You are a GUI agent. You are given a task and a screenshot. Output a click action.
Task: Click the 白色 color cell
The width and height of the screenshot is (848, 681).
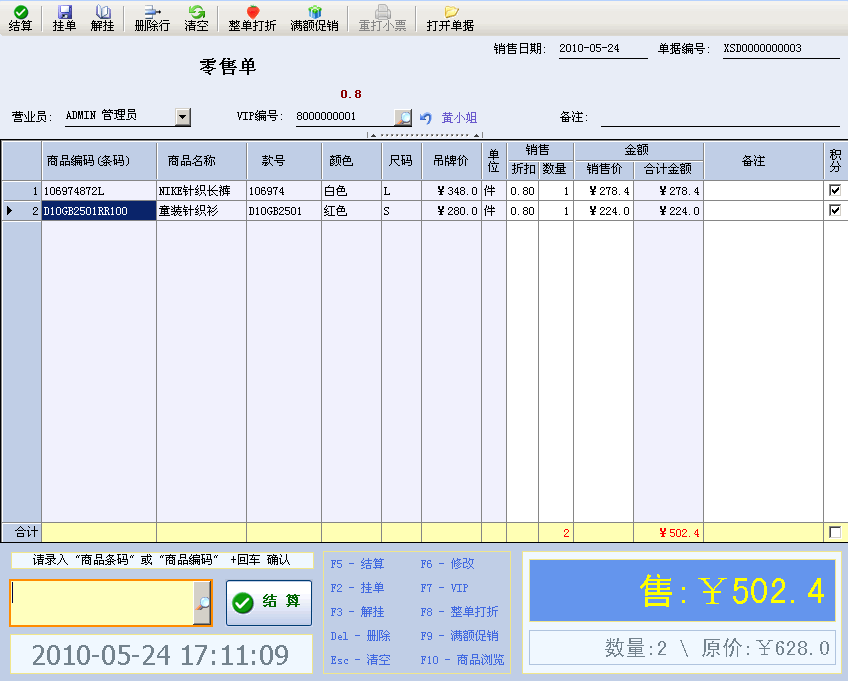point(352,191)
